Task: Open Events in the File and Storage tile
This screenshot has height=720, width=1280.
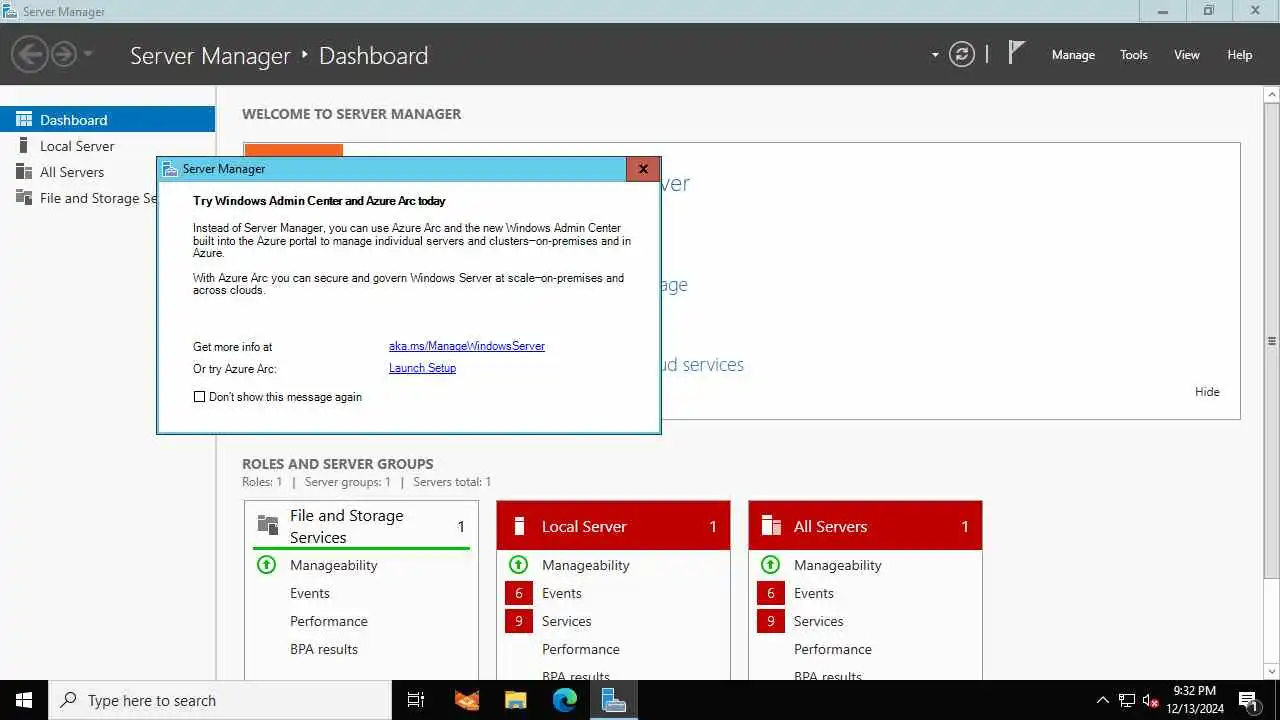Action: (x=310, y=593)
